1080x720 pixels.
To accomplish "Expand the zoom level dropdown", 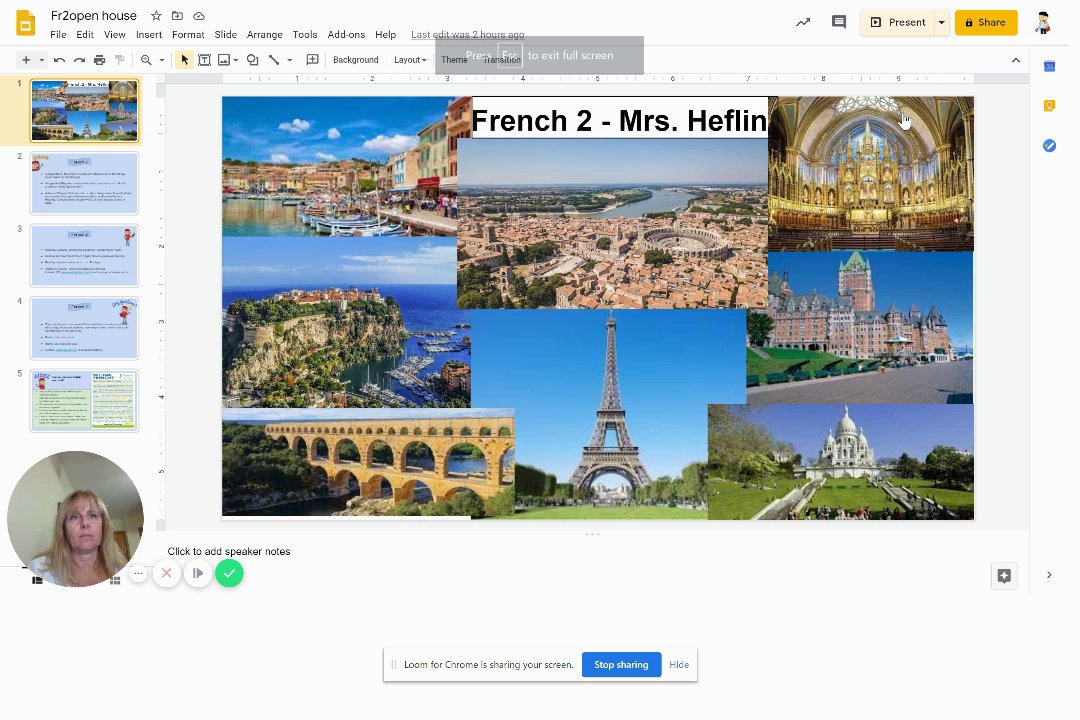I will [x=162, y=60].
